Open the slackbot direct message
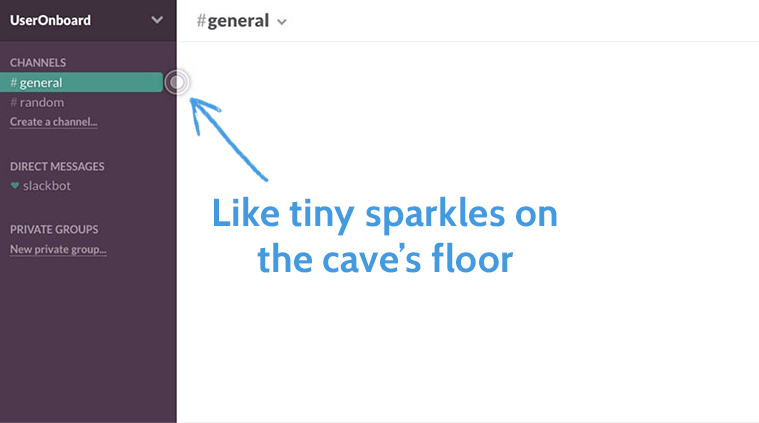The height and width of the screenshot is (423, 759). click(x=46, y=186)
